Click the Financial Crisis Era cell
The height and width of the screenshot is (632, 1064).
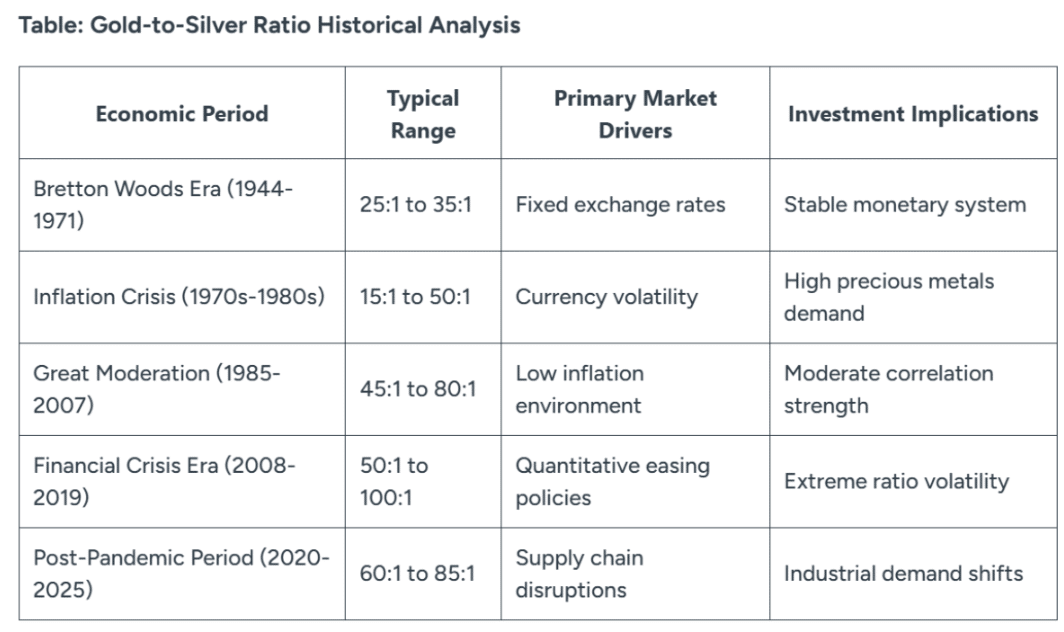click(x=165, y=481)
